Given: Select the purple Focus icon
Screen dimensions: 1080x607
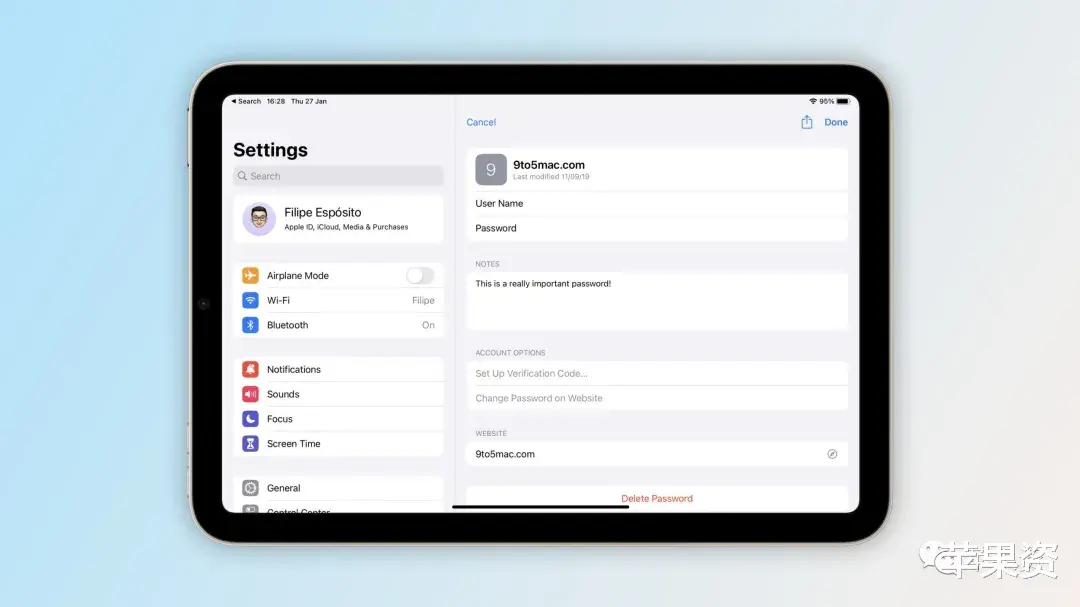Looking at the screenshot, I should [x=249, y=418].
